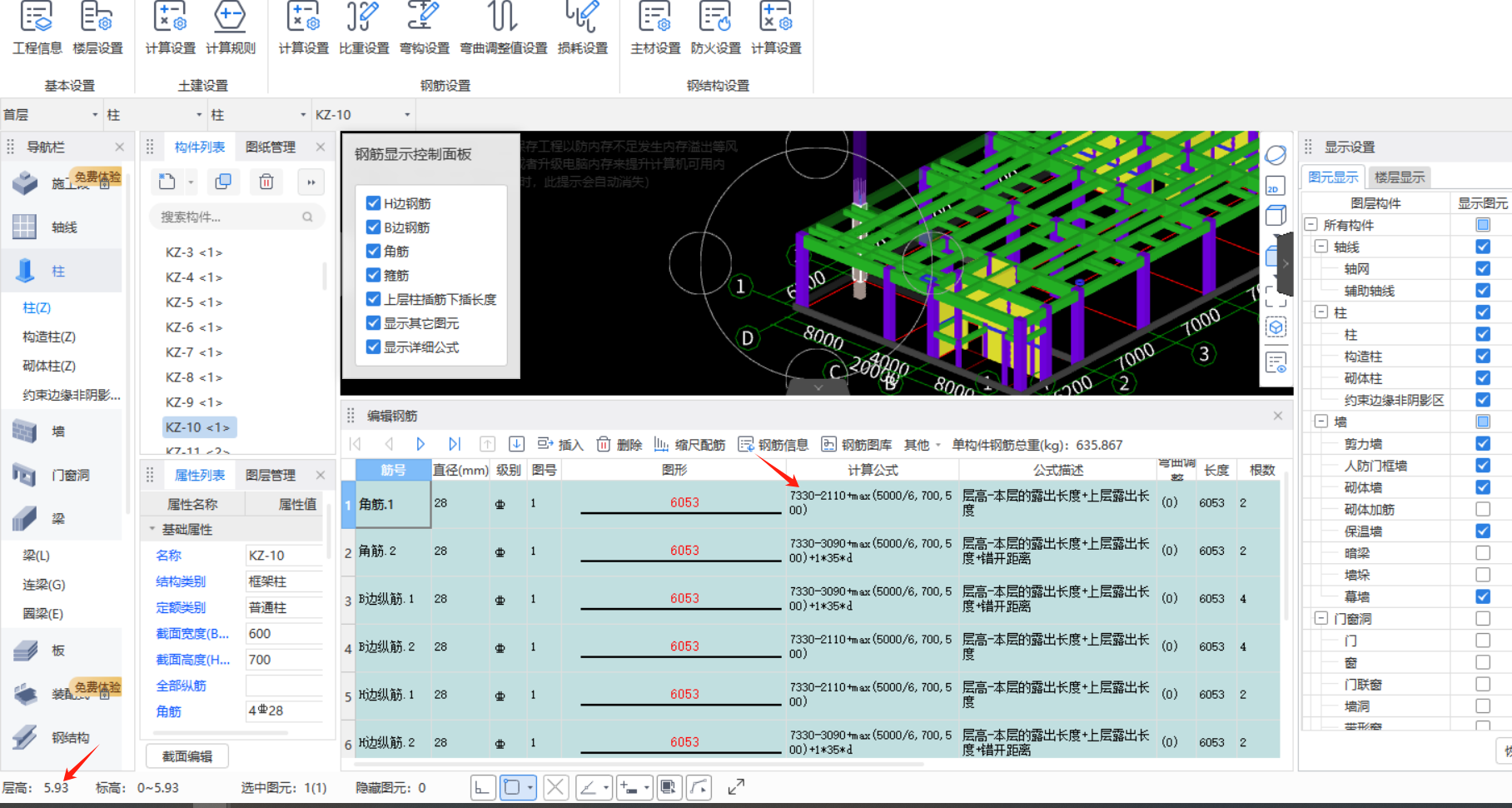Toggle the 箍筋 stirrup display checkbox

(374, 275)
